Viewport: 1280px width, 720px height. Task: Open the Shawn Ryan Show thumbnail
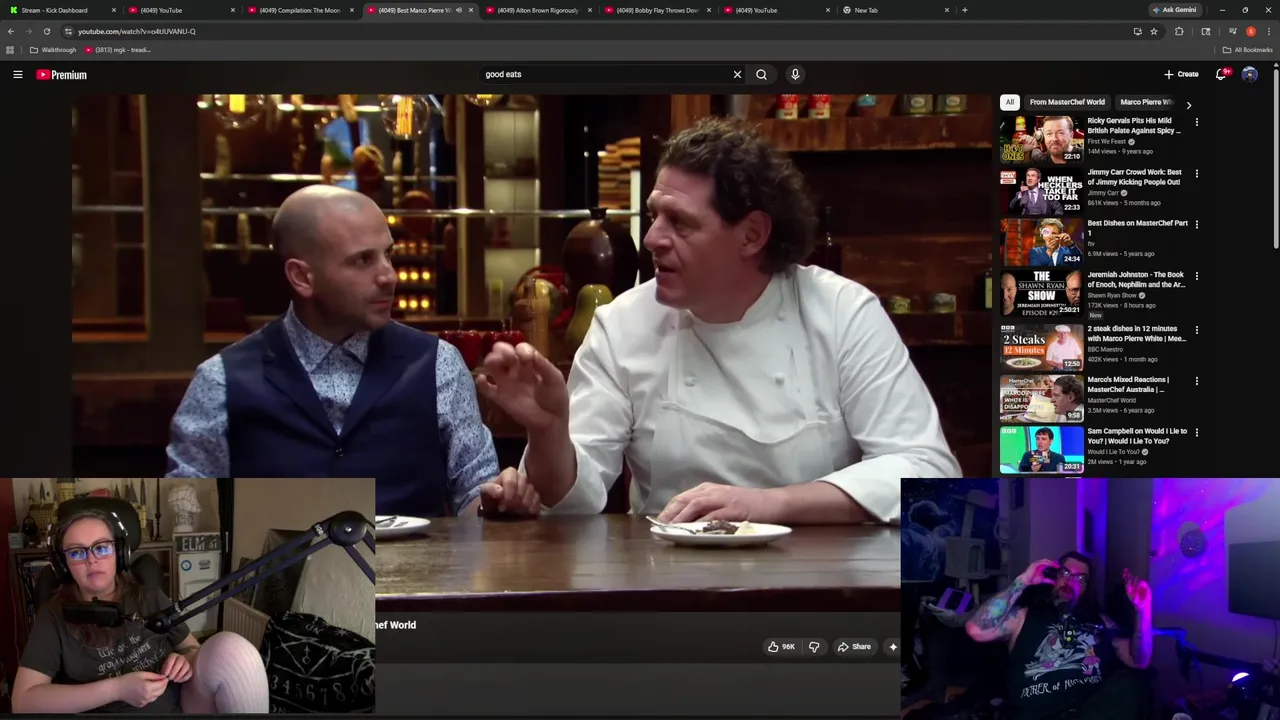point(1041,293)
